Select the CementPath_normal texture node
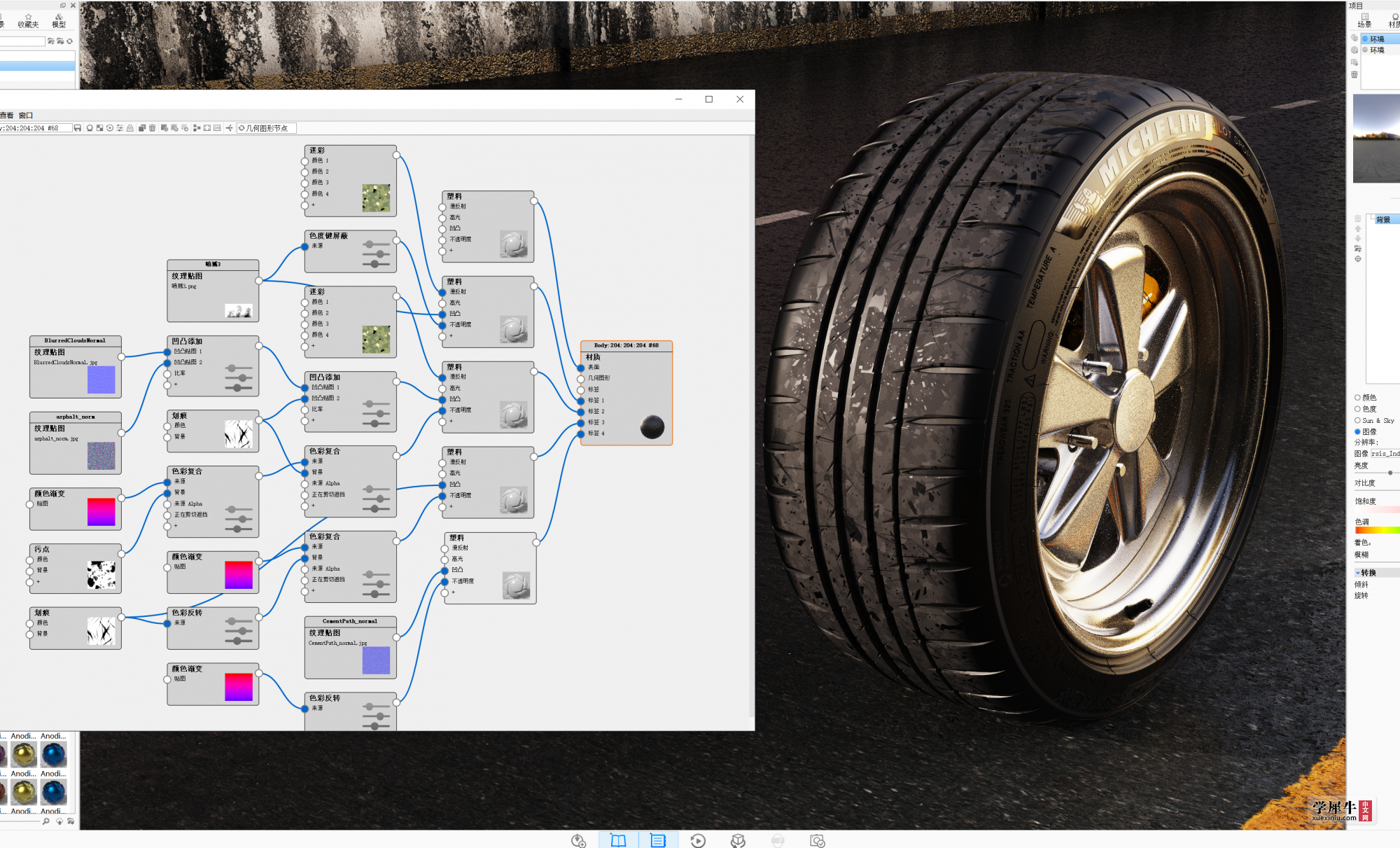The image size is (1400, 848). click(350, 648)
